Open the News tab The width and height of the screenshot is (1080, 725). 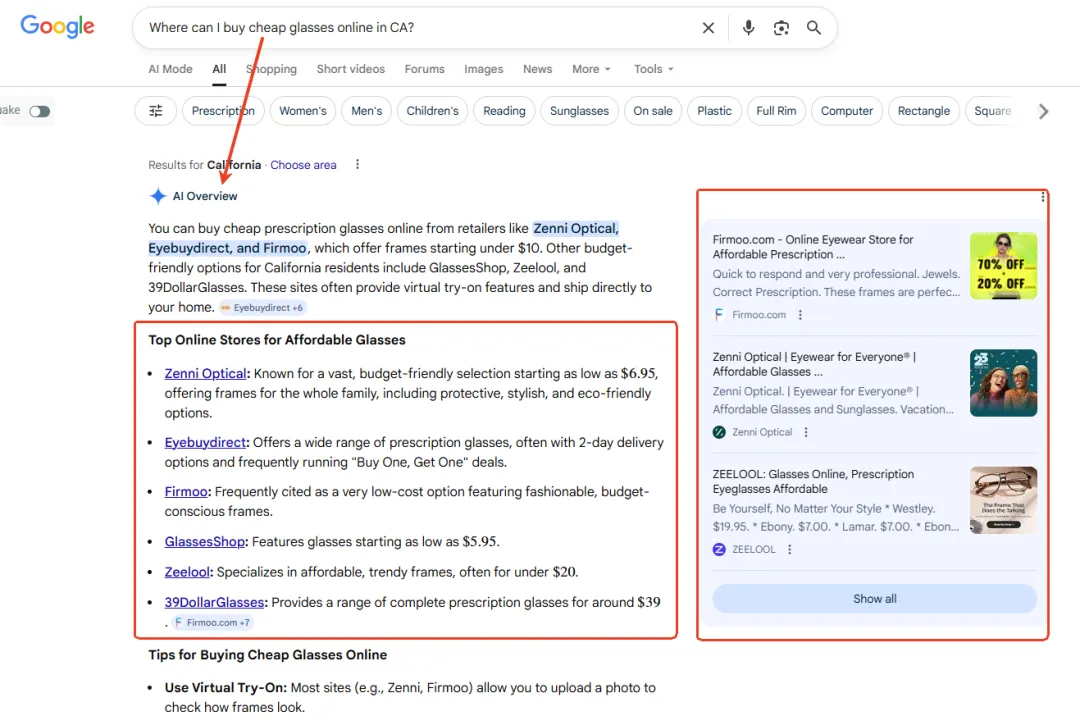[x=537, y=69]
